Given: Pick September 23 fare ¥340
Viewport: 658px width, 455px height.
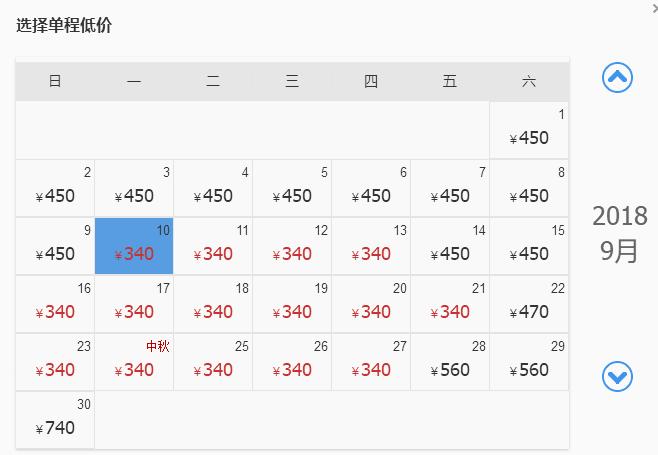Looking at the screenshot, I should (x=55, y=362).
